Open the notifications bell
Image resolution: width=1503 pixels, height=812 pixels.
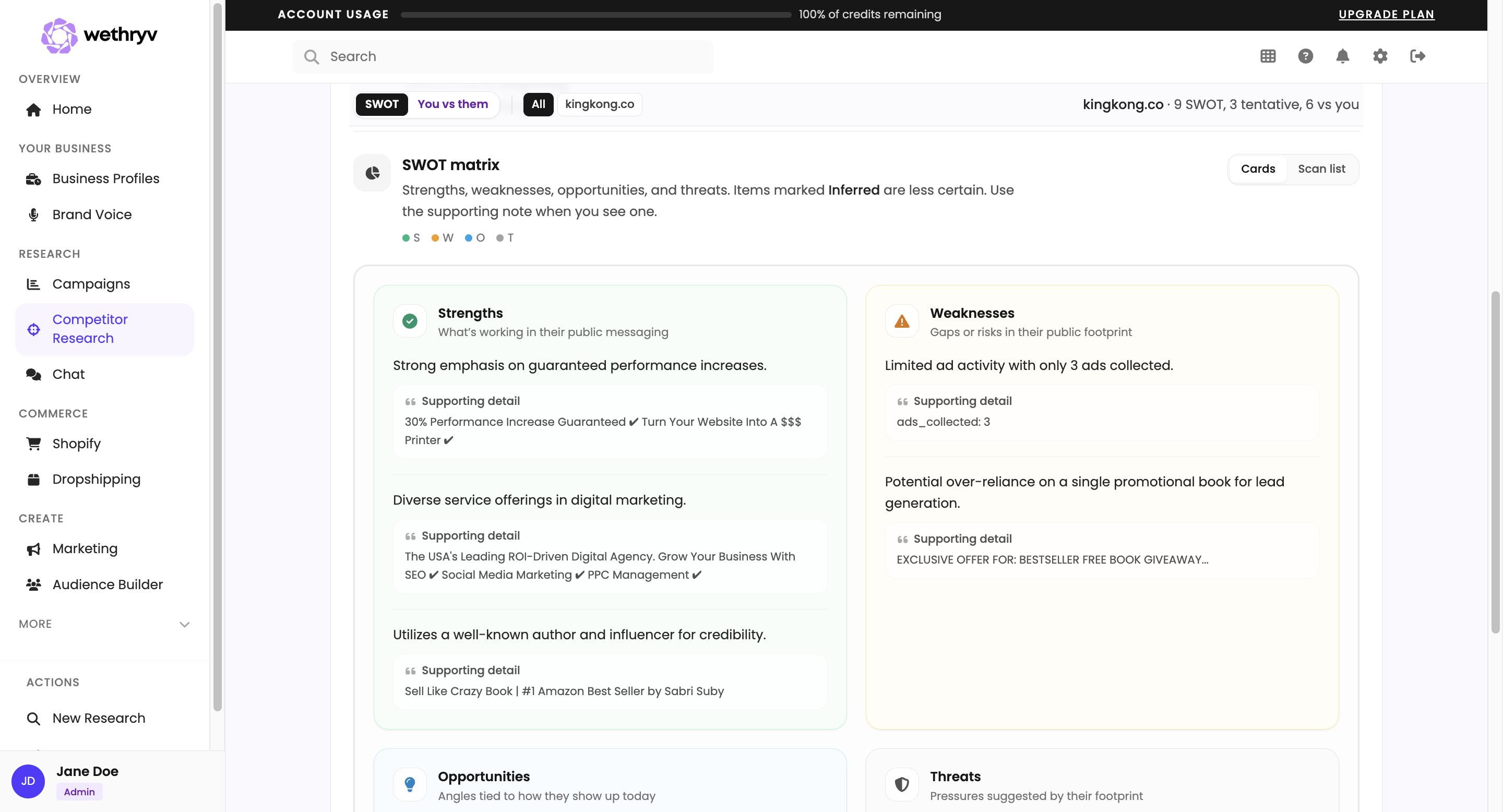[1343, 56]
